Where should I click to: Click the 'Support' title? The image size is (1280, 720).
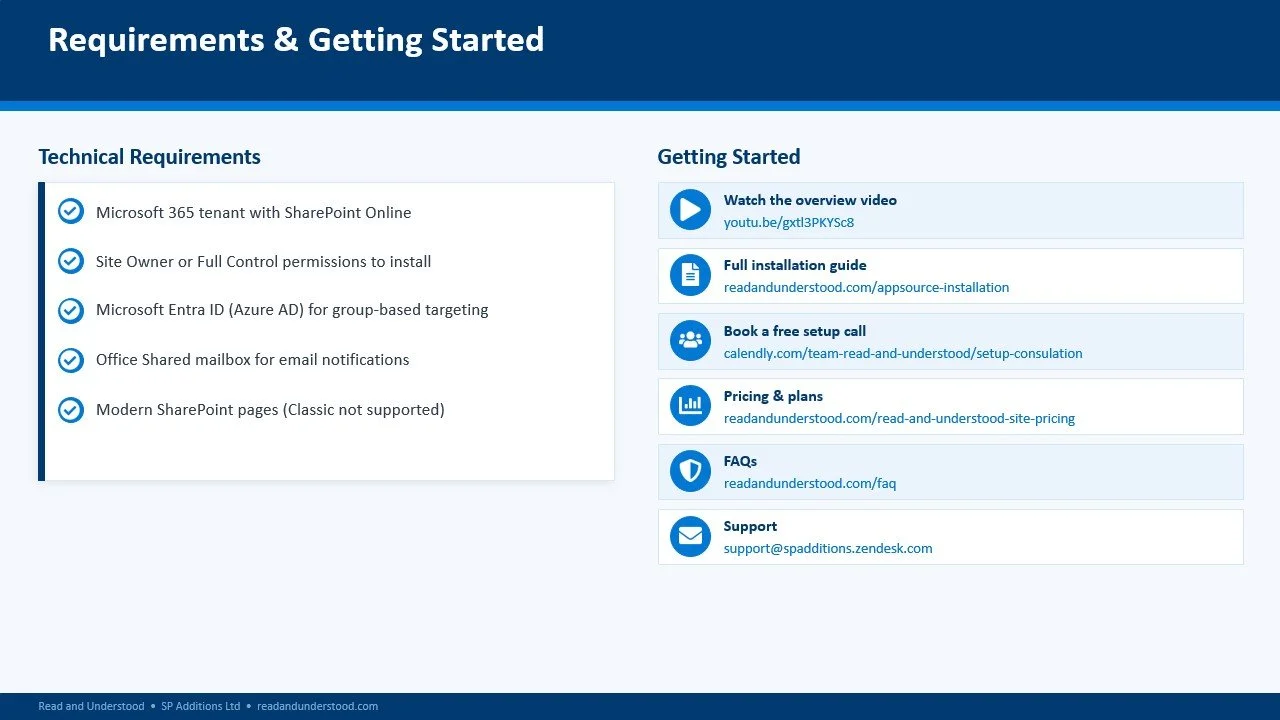coord(750,526)
